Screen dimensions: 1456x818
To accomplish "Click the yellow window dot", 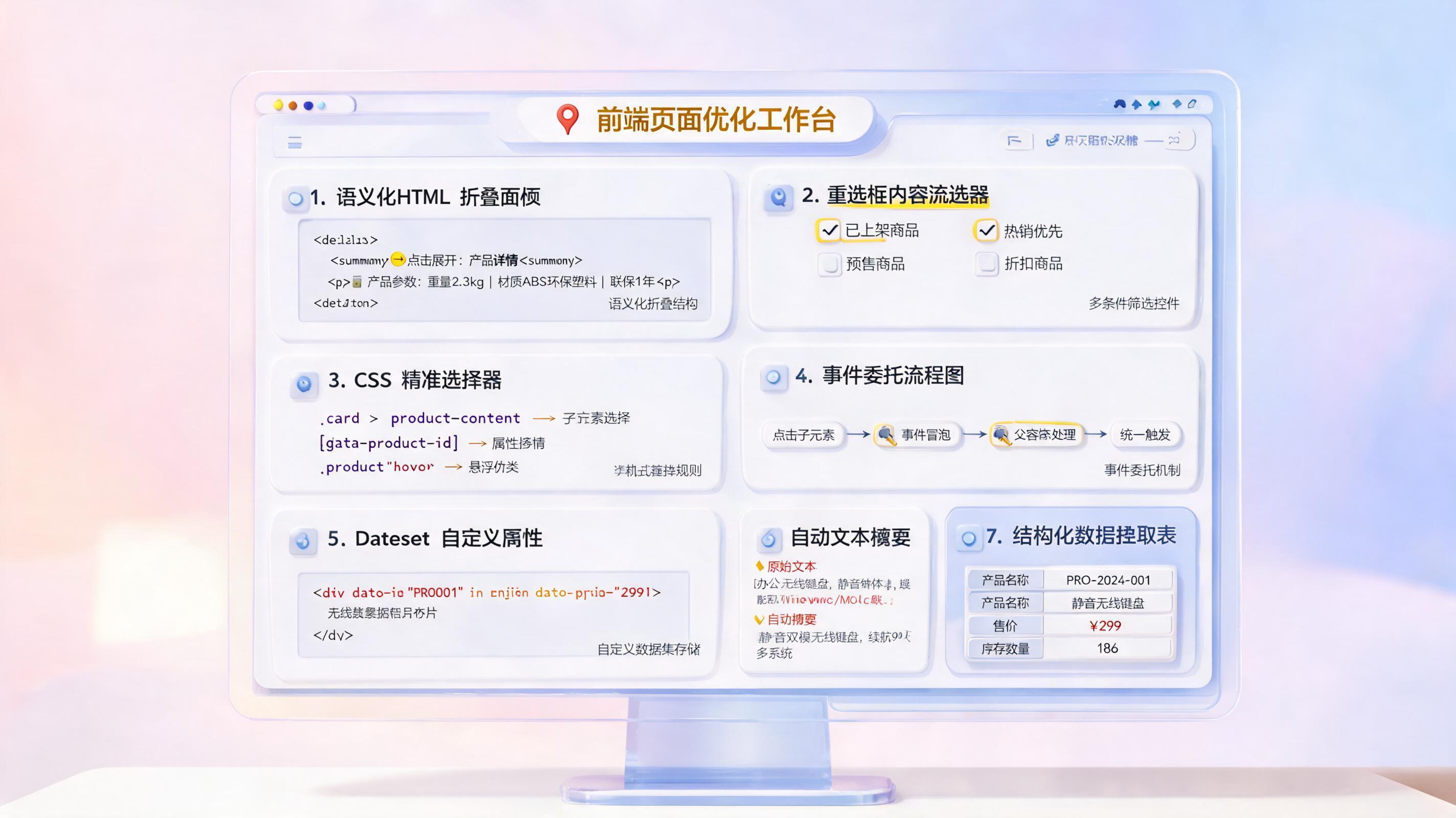I will pos(278,105).
